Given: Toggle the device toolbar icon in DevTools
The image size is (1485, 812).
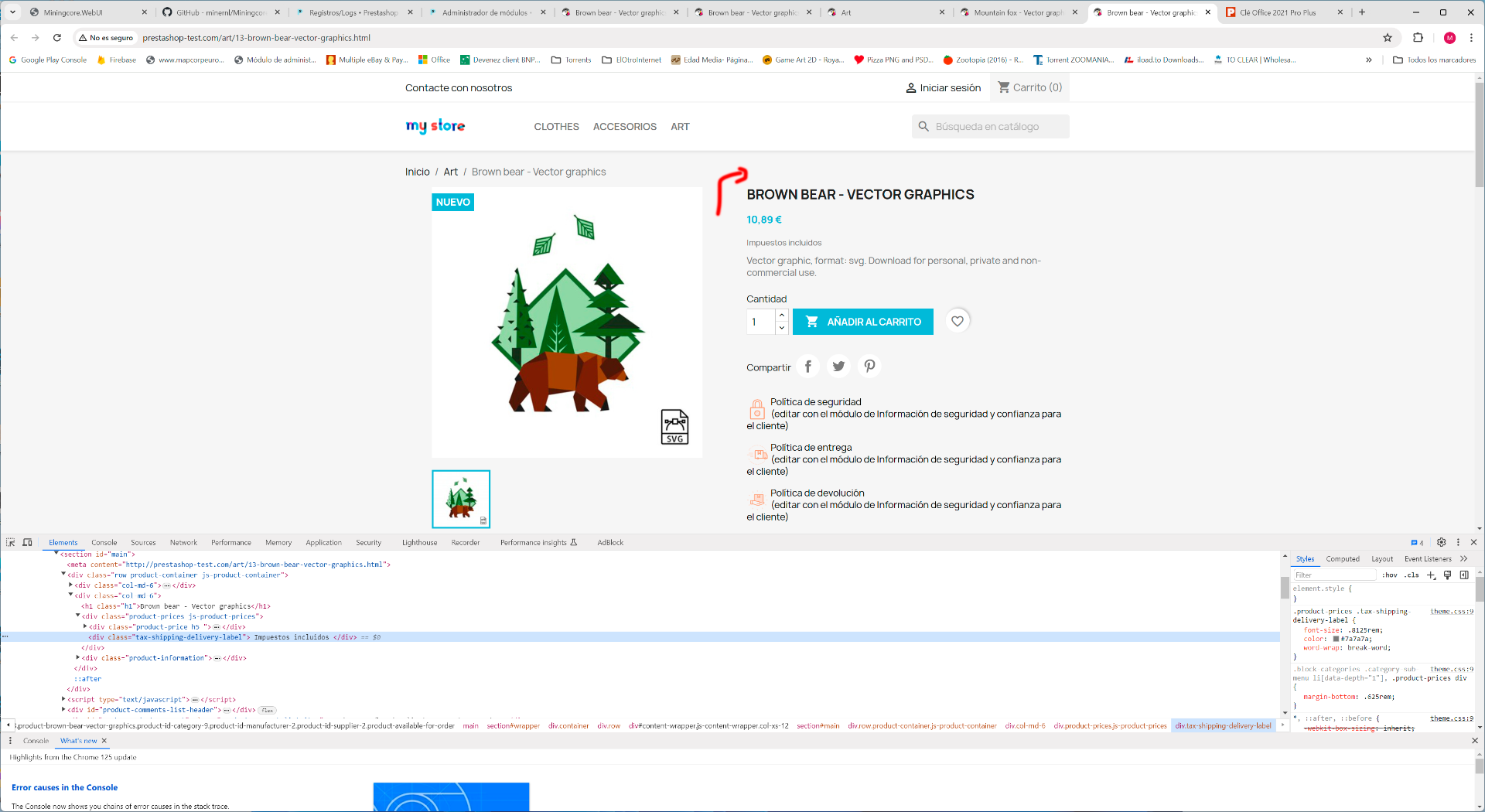Looking at the screenshot, I should 27,542.
